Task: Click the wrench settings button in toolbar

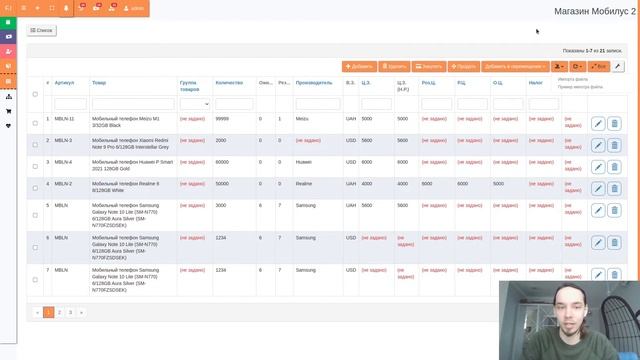Action: pyautogui.click(x=618, y=67)
